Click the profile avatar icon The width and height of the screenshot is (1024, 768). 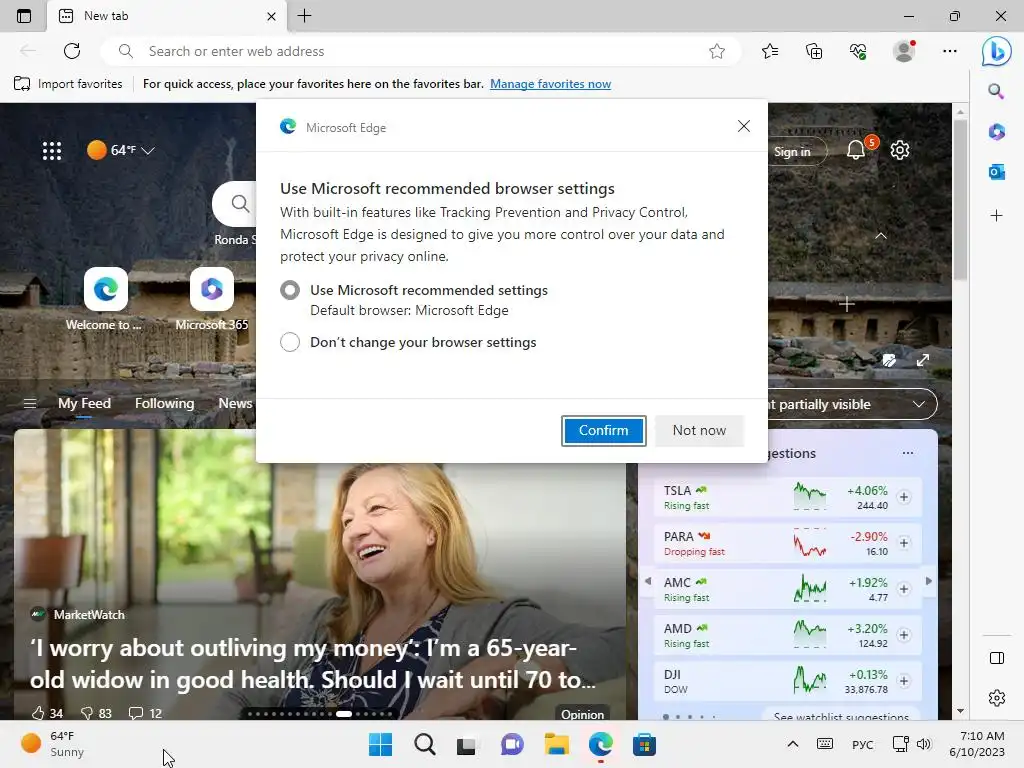pos(904,51)
